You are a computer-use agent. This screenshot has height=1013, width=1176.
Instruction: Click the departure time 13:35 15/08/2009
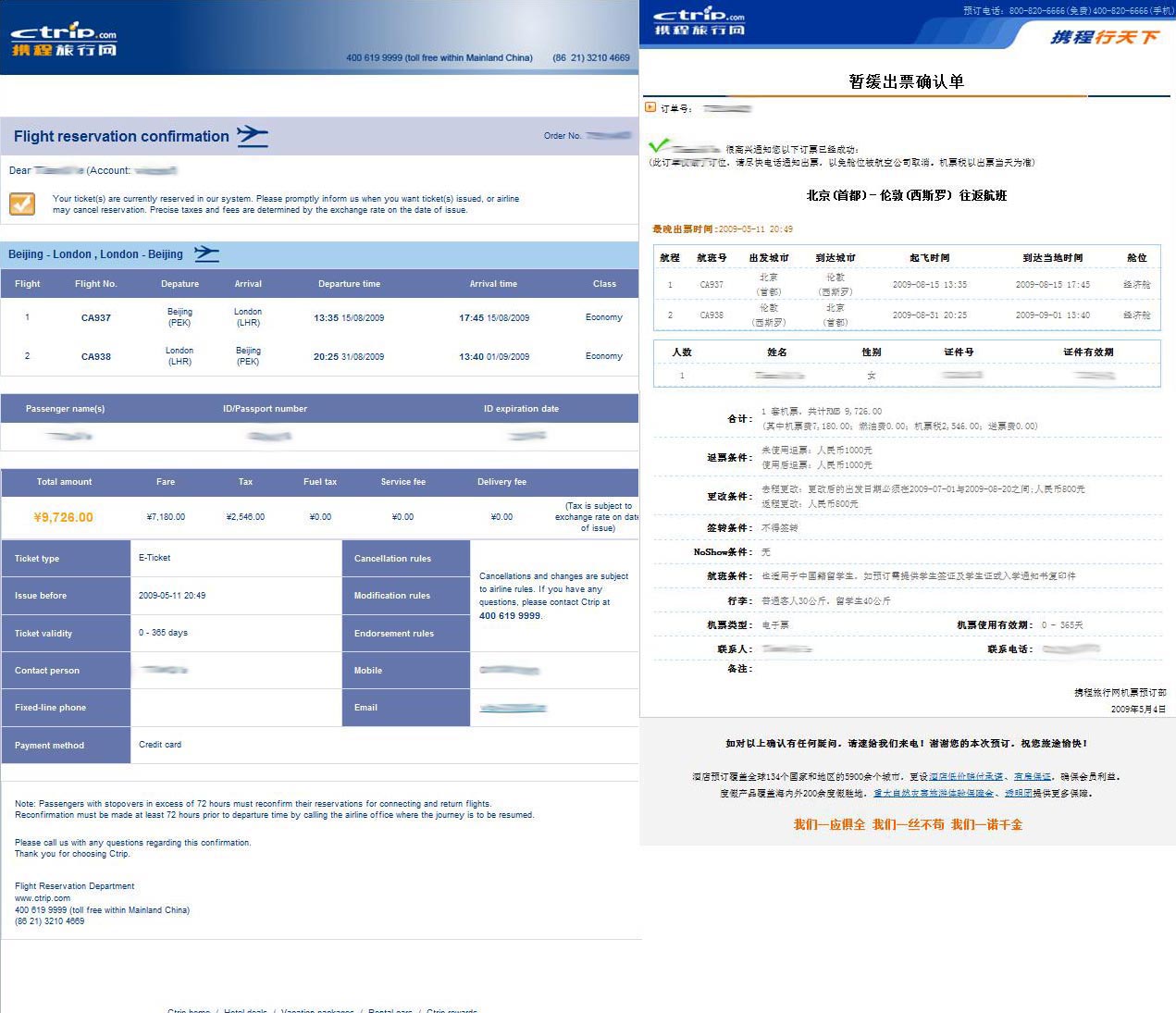pos(349,318)
